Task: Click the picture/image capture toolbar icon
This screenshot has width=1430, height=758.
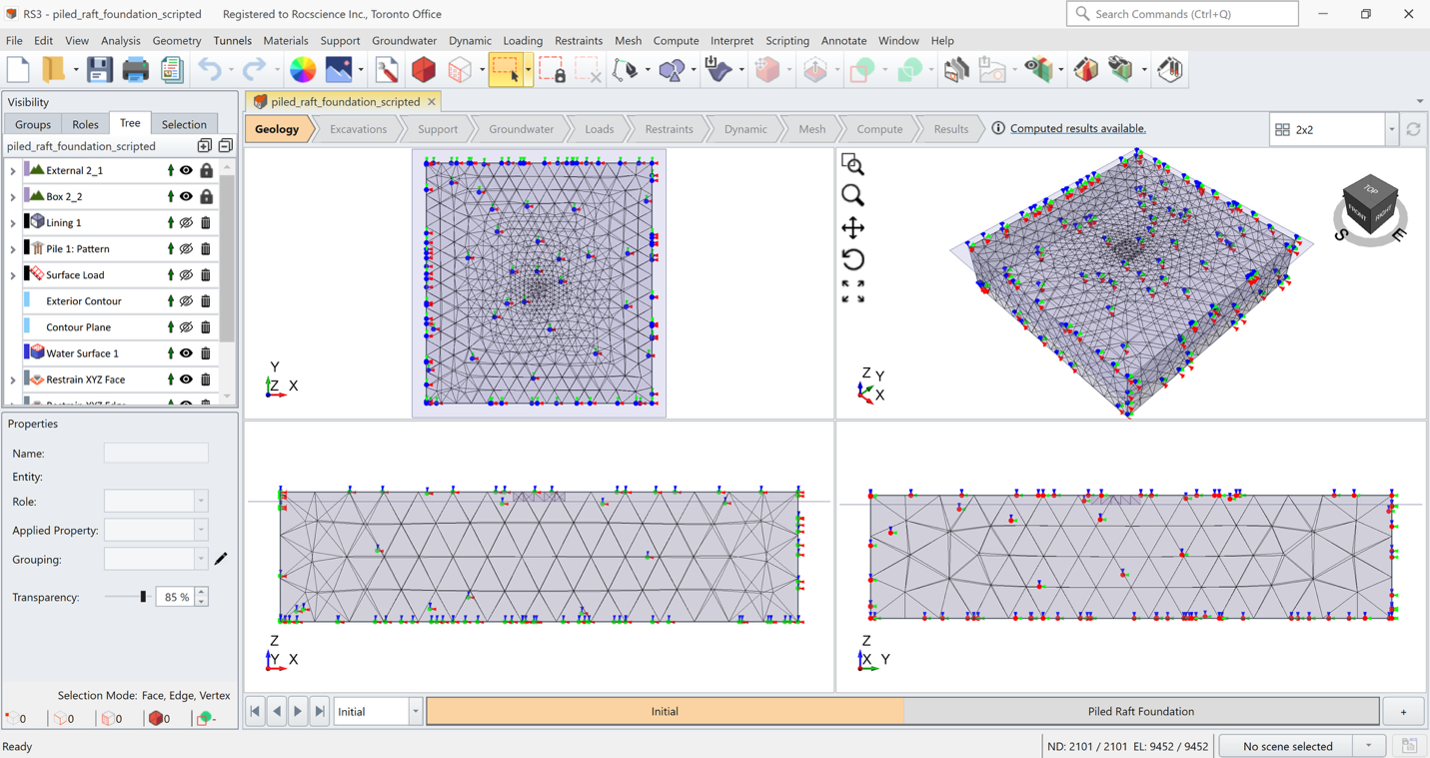Action: (x=338, y=70)
